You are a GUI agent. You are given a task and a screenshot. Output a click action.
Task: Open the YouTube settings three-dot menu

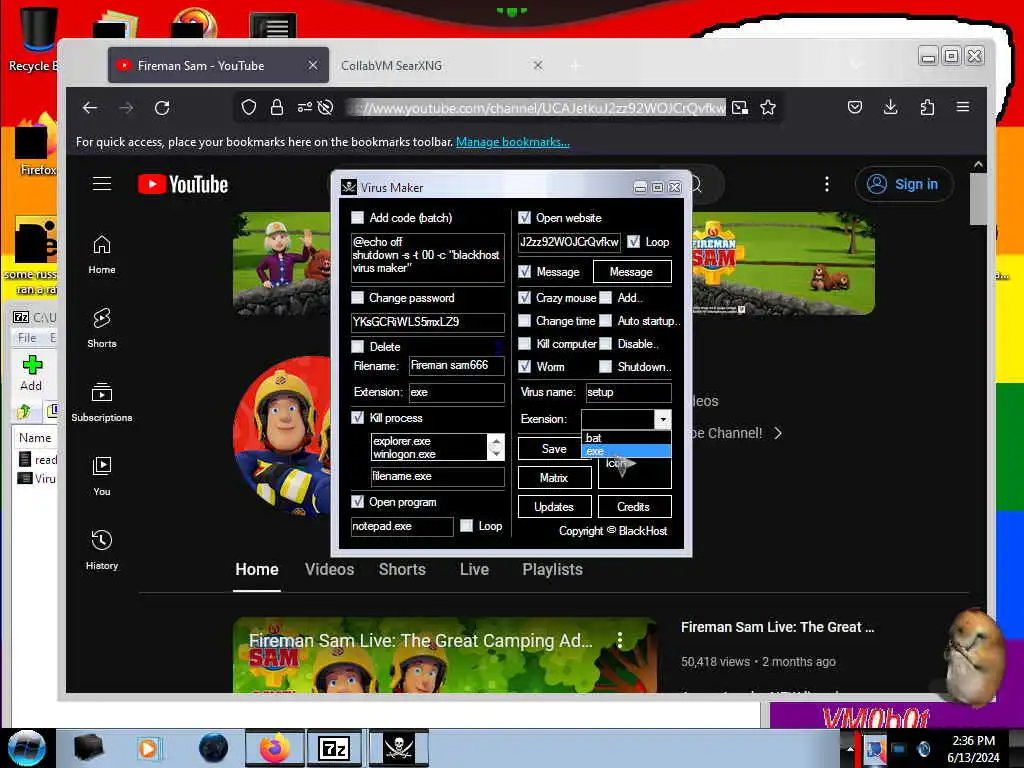[827, 184]
